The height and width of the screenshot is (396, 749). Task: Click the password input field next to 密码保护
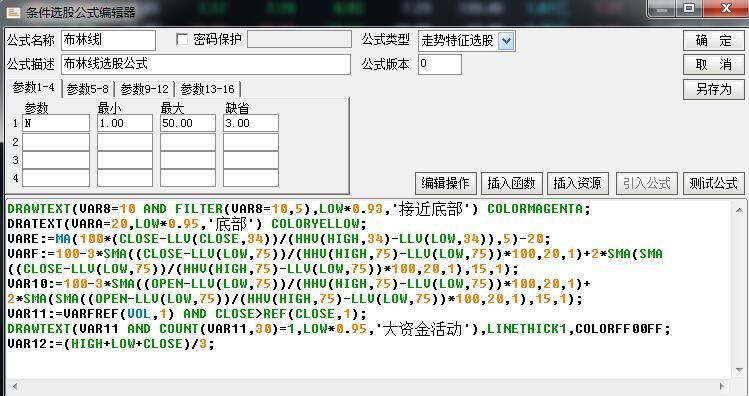(x=300, y=39)
